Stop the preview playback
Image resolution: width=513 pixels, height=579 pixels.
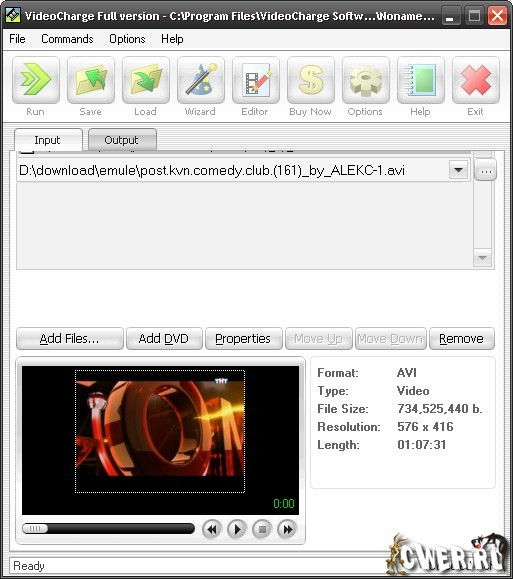pyautogui.click(x=262, y=530)
